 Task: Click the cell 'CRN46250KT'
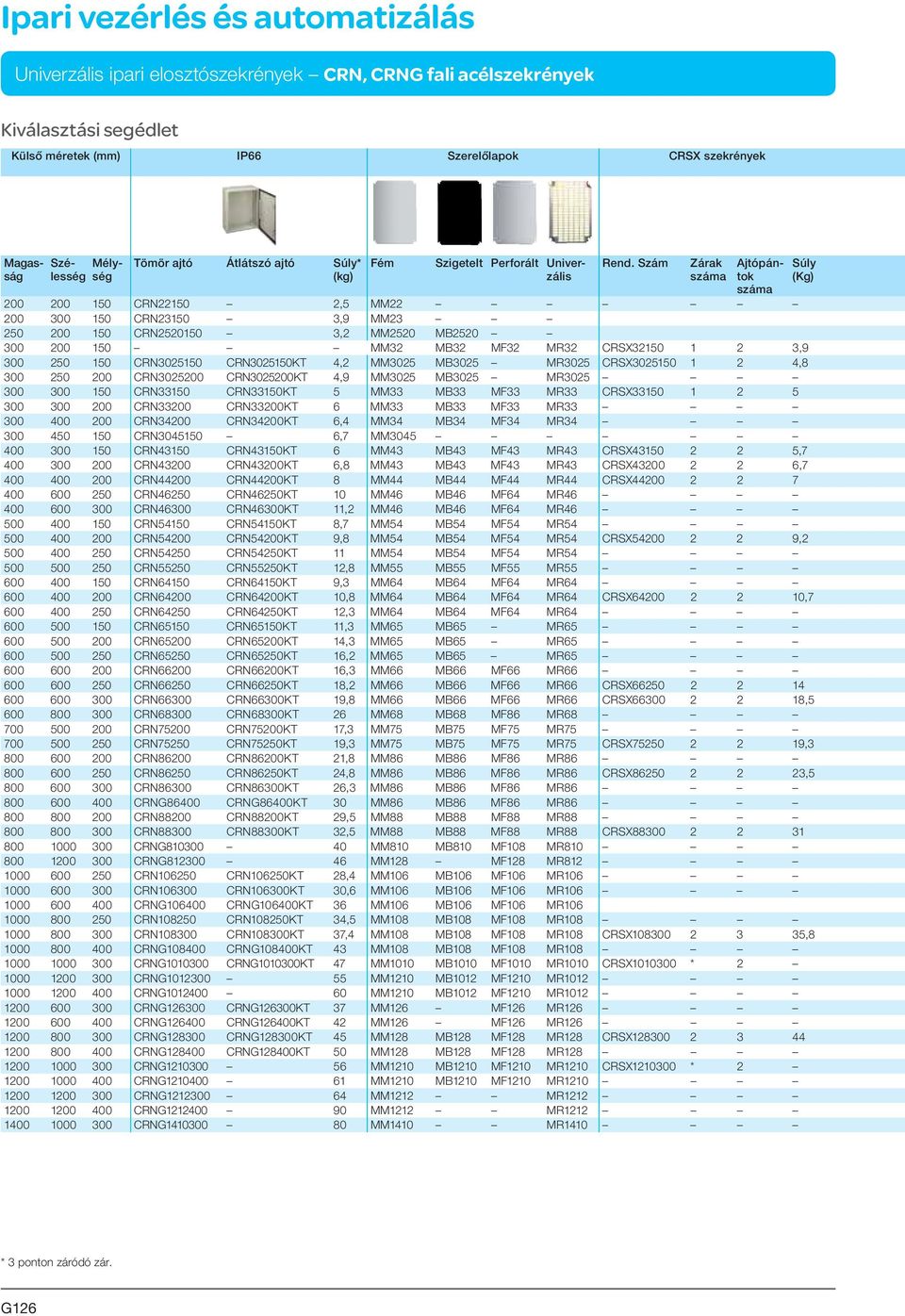tap(262, 494)
